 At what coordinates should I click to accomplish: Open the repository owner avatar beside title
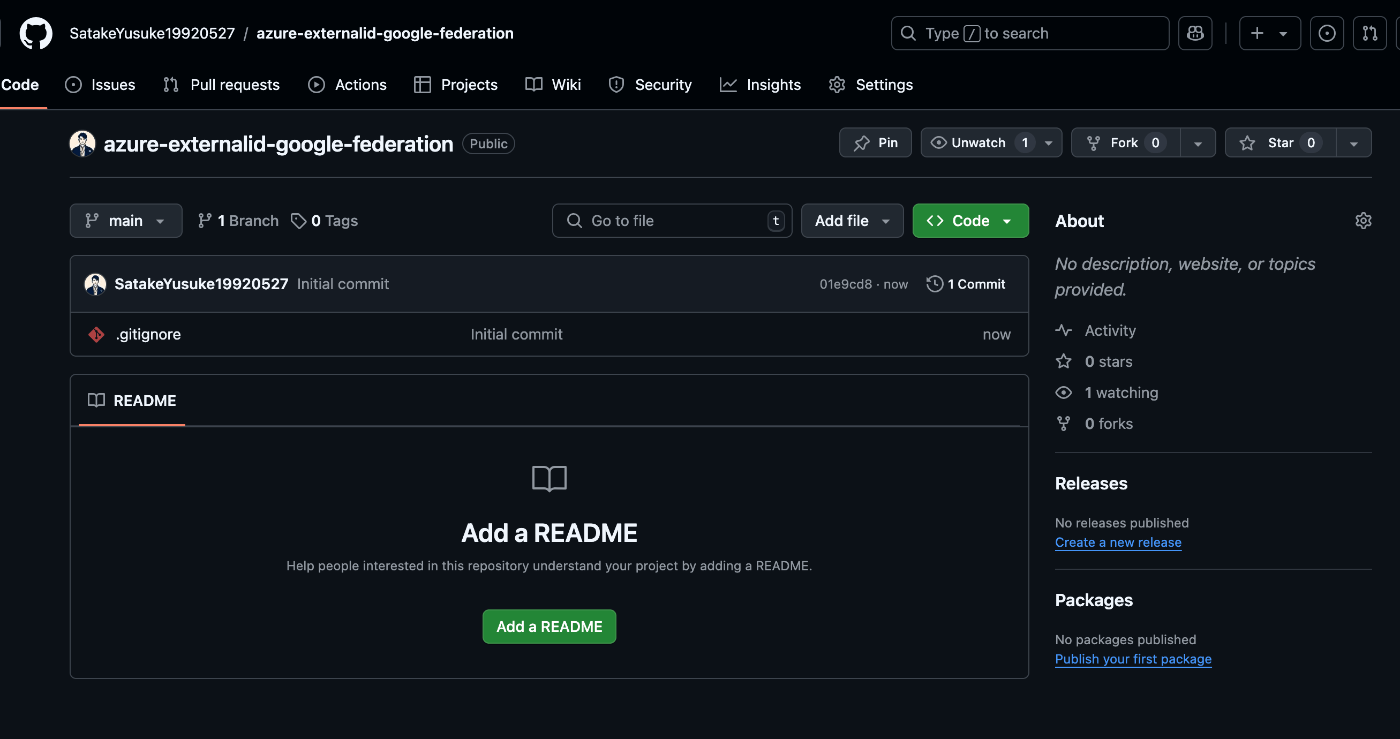pos(82,144)
